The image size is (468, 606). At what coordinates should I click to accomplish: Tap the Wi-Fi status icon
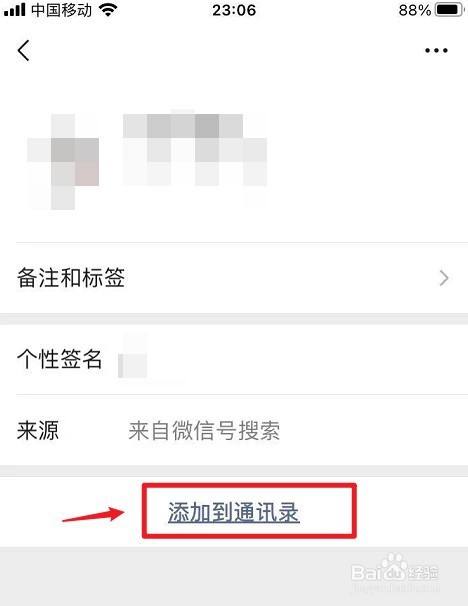click(x=108, y=10)
